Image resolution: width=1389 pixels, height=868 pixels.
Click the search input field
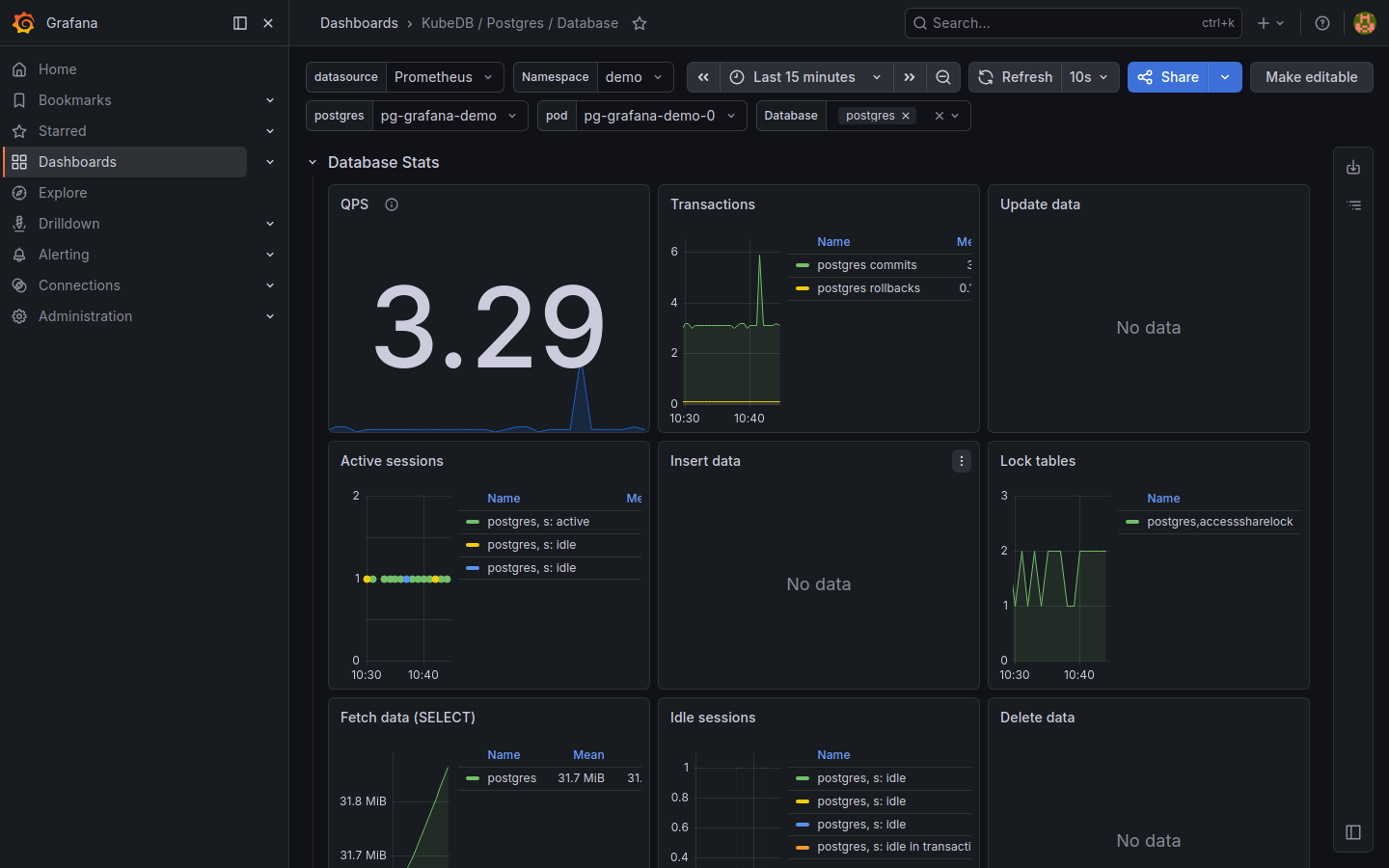coord(1073,23)
